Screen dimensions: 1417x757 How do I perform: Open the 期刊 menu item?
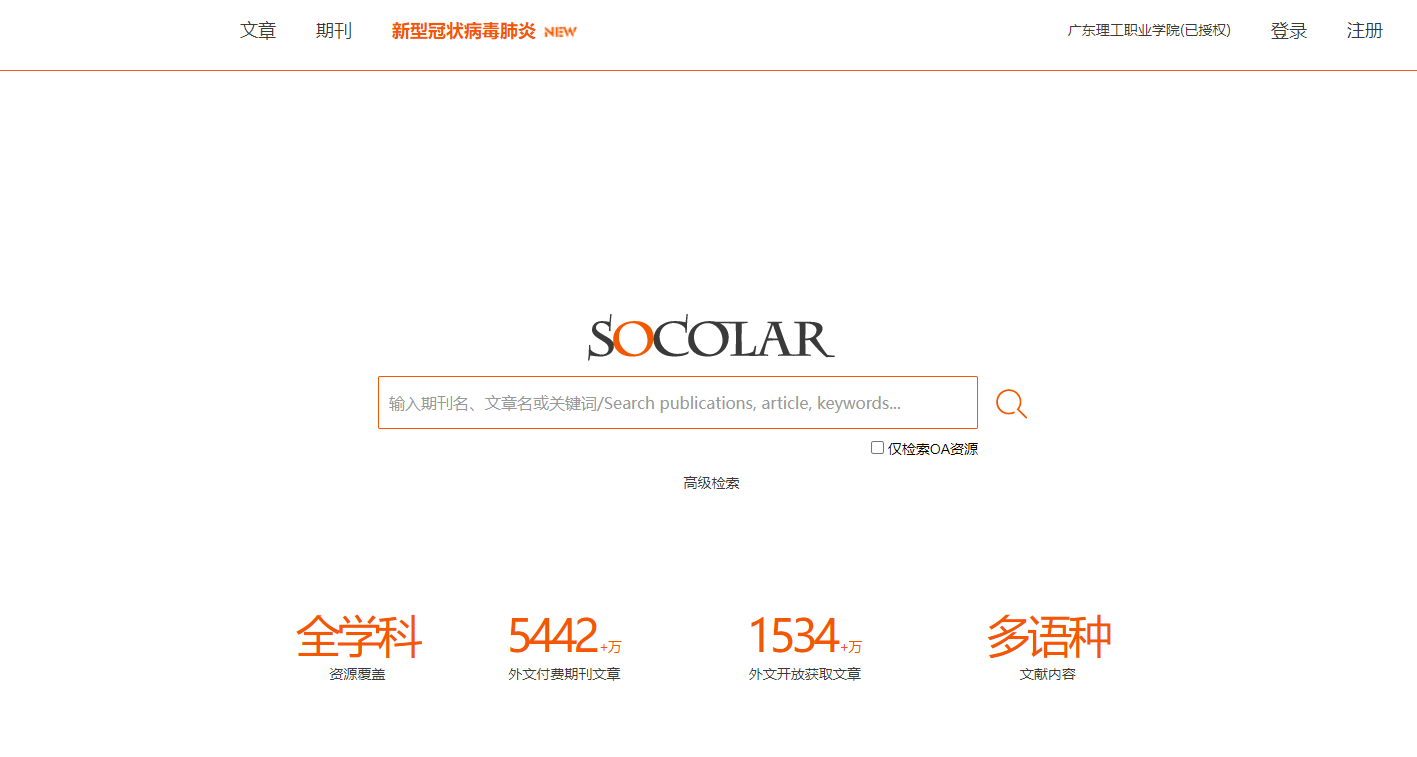[334, 31]
